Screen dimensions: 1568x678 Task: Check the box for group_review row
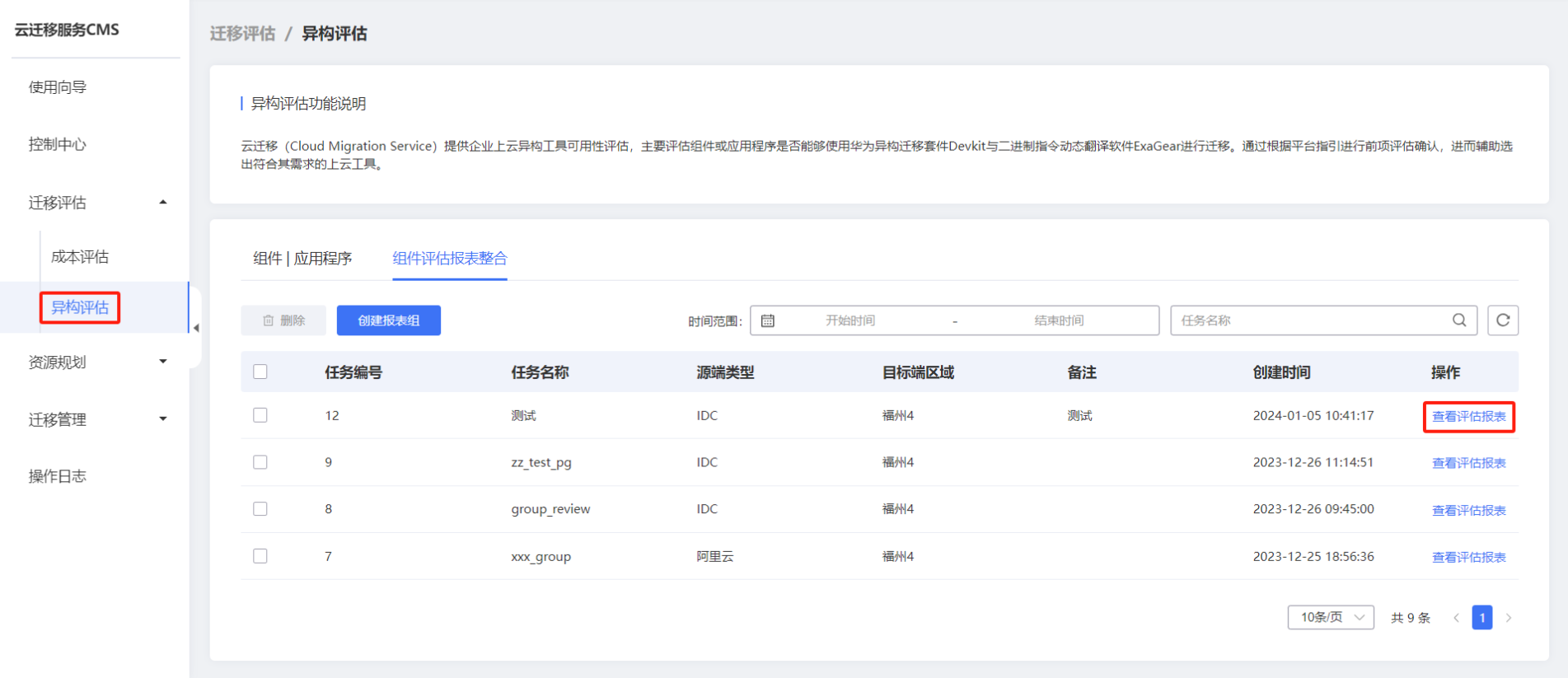(x=260, y=509)
